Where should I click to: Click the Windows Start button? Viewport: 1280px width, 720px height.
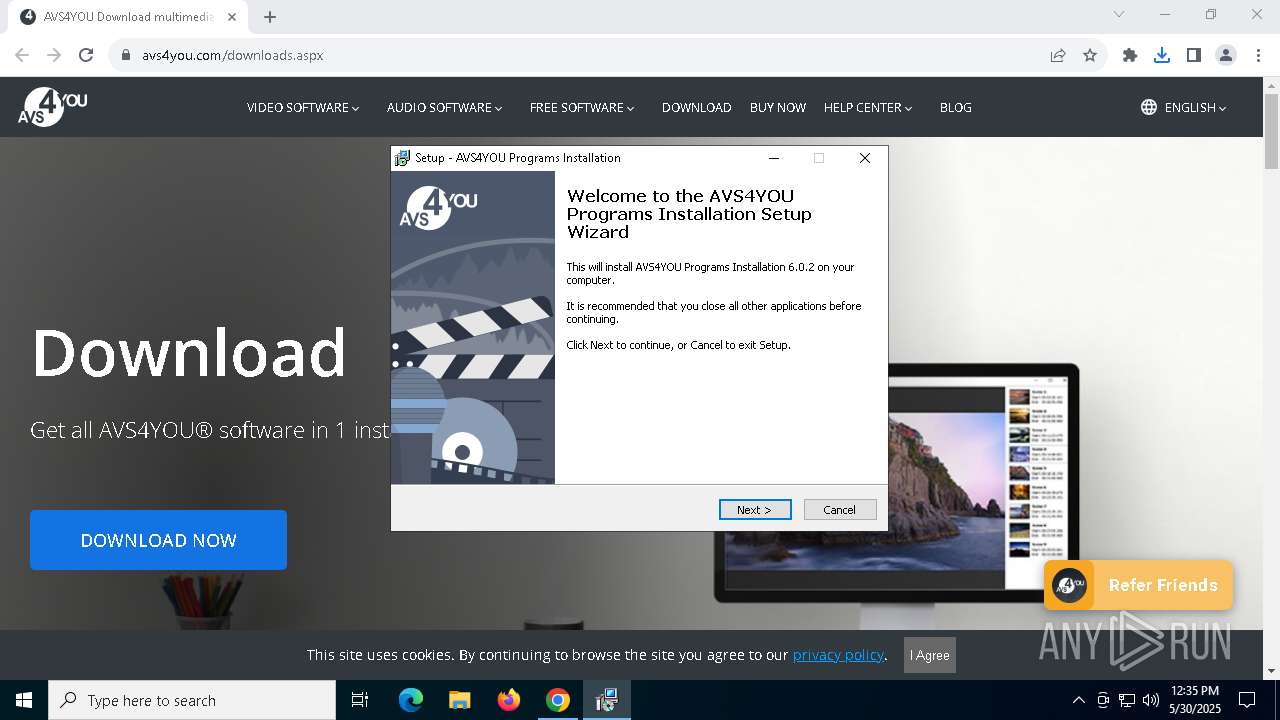24,700
